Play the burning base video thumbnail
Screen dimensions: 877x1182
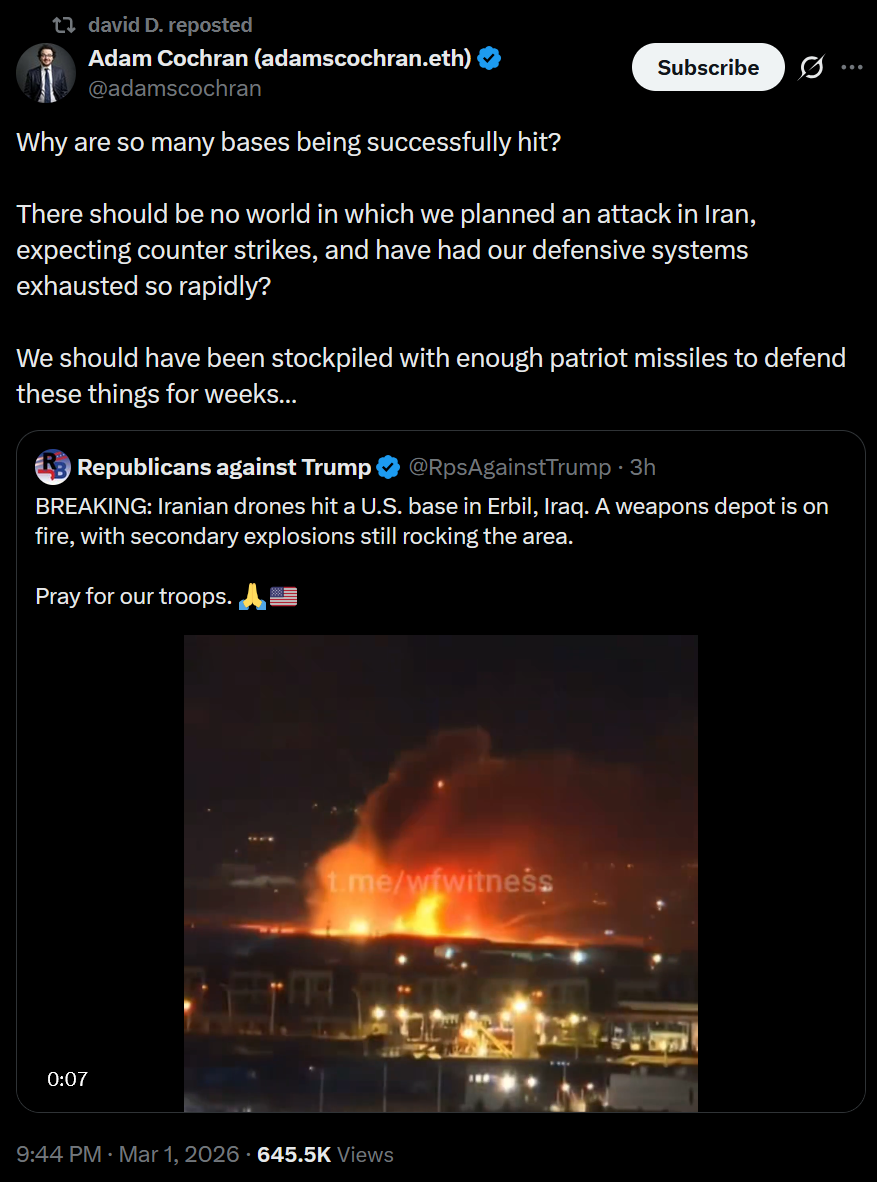click(x=441, y=873)
